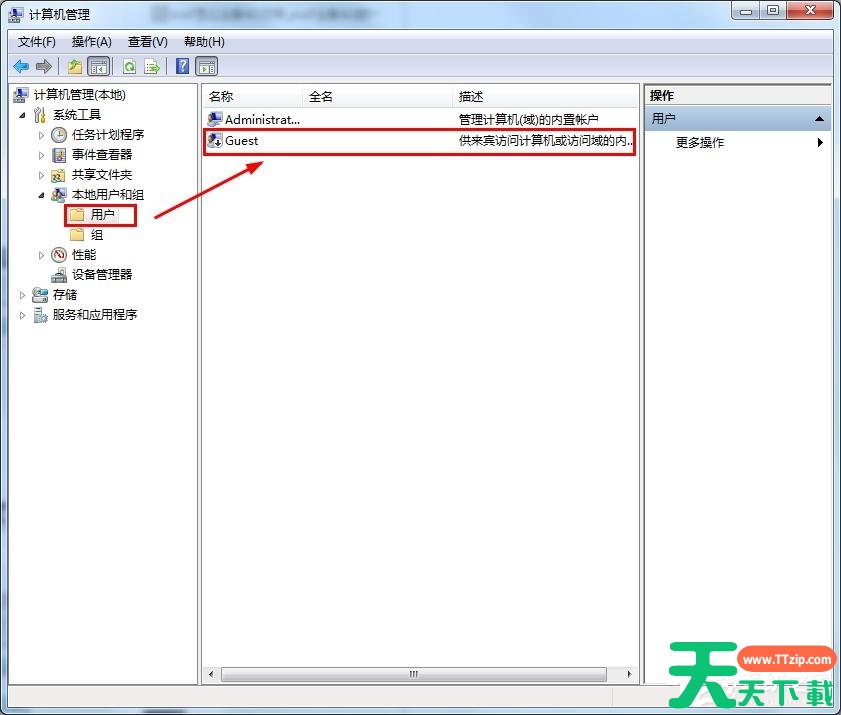This screenshot has width=841, height=715.
Task: Expand the Task Scheduler (任务计划程序) node
Action: click(x=41, y=135)
